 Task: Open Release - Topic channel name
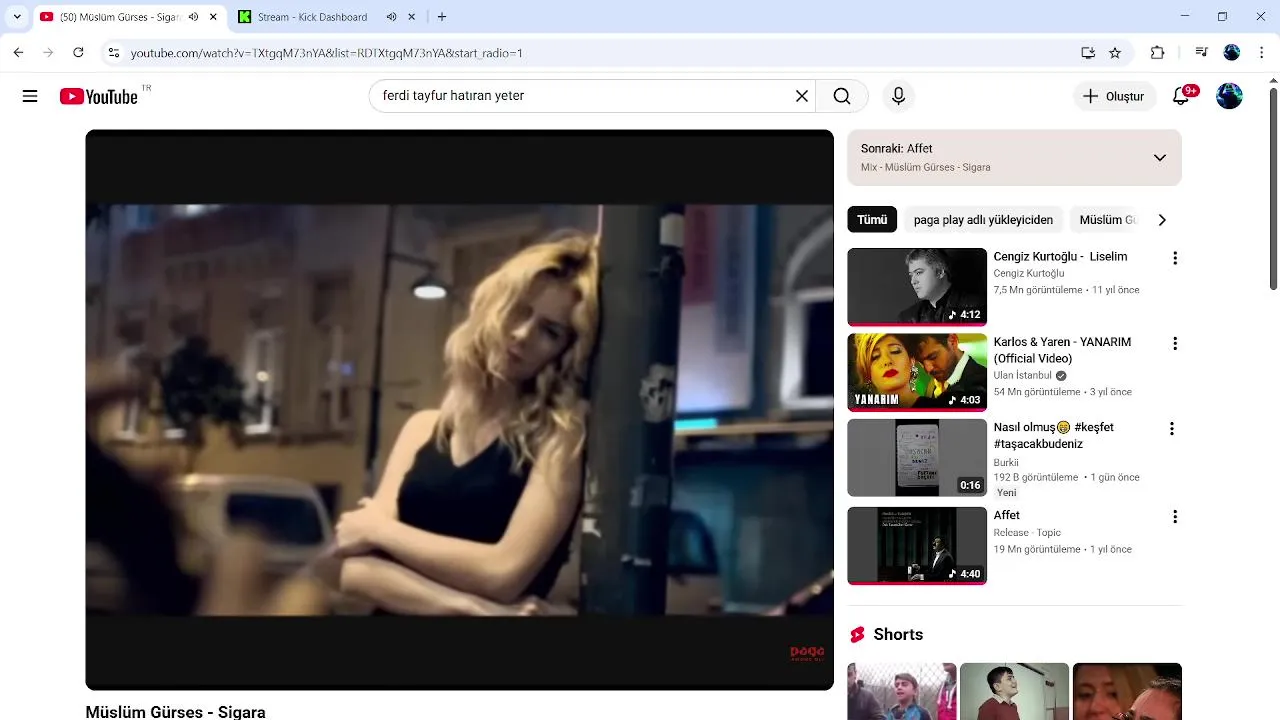coord(1027,533)
